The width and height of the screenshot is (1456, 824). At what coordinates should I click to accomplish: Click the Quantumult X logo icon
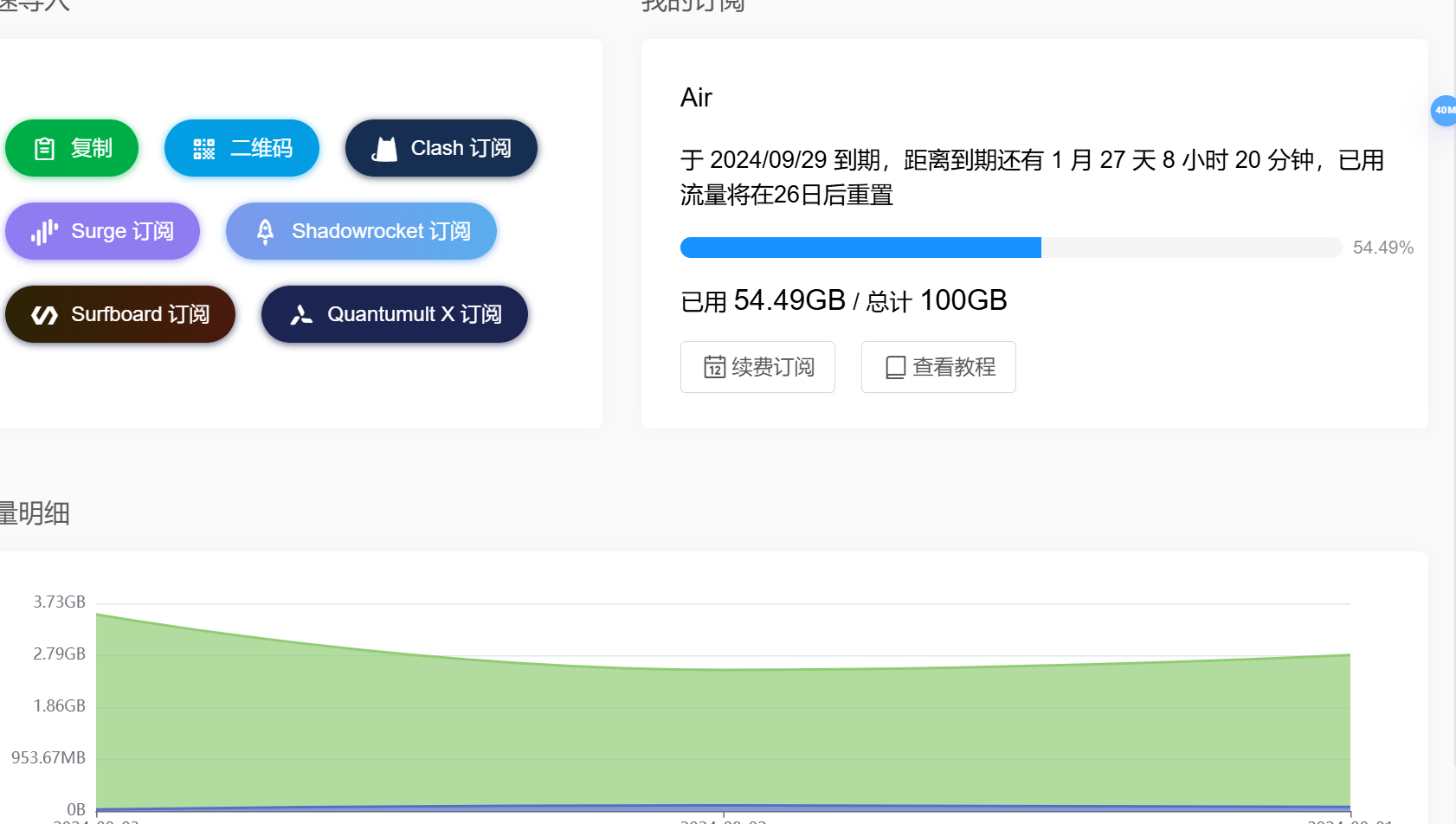point(300,314)
